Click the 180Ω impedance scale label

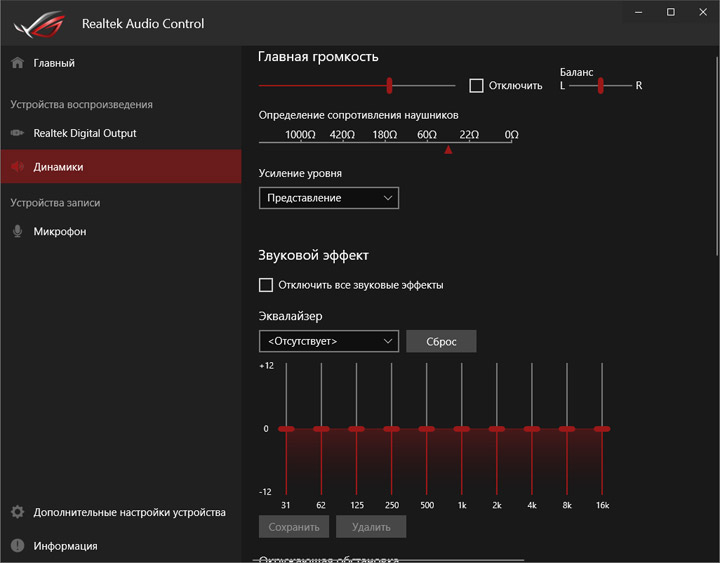pyautogui.click(x=384, y=135)
